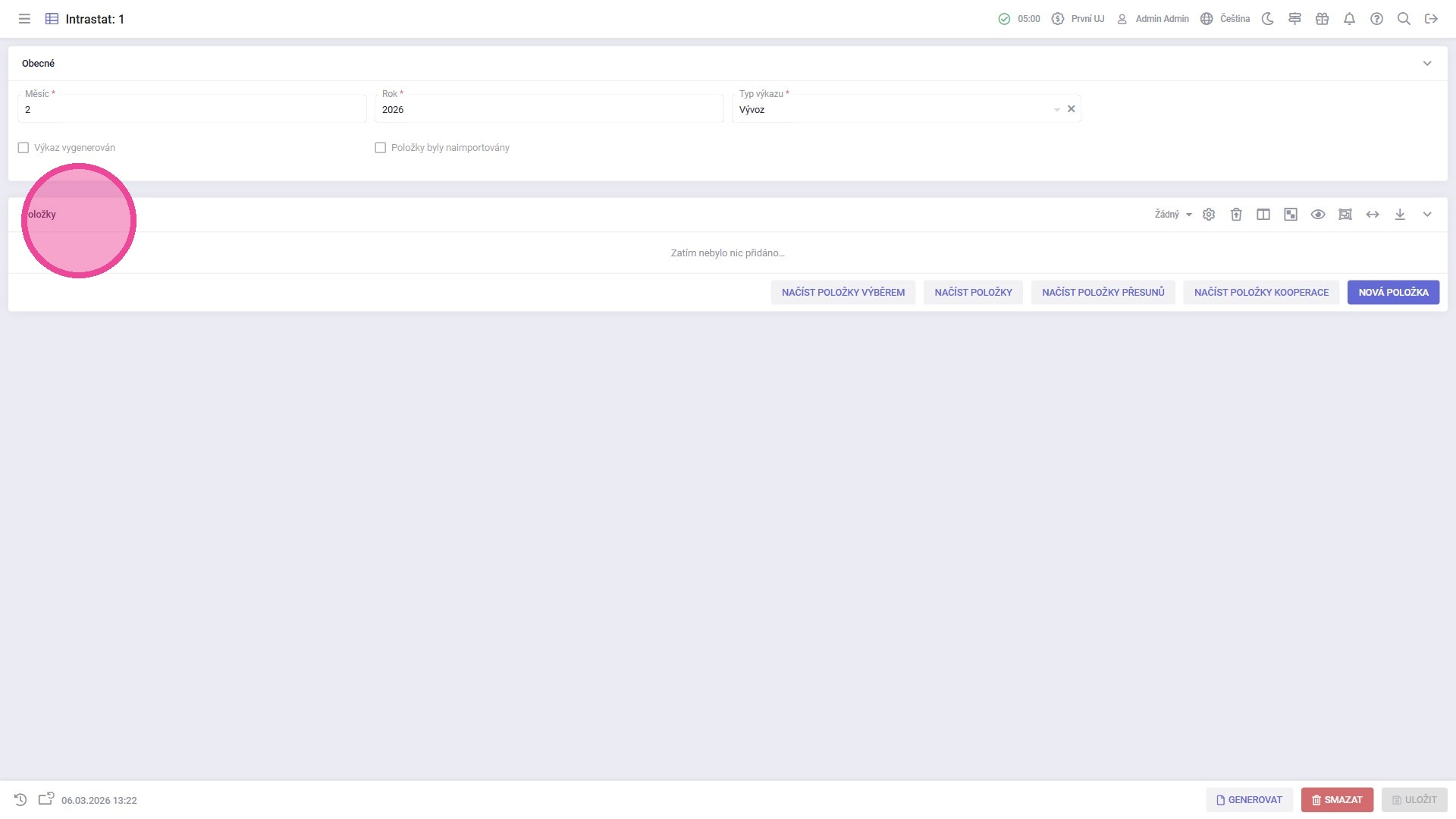Click the gift box icon
1456x819 pixels.
1322,19
